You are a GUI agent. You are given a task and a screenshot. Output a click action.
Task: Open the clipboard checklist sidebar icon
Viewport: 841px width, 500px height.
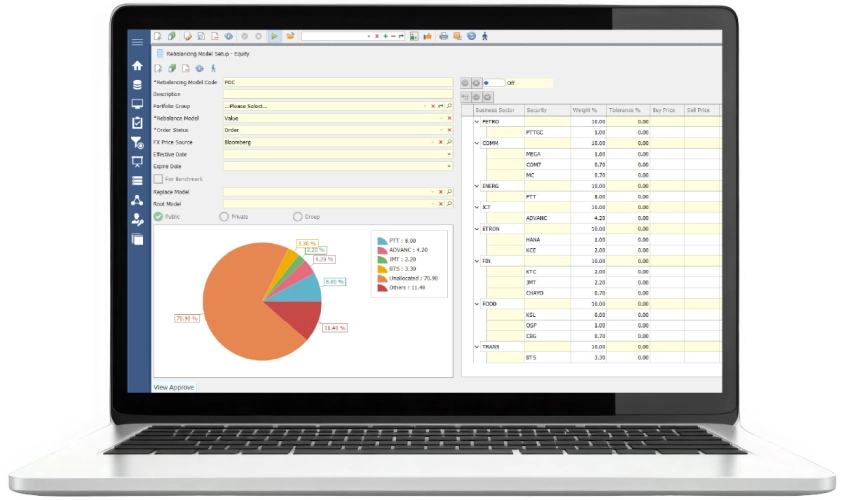pyautogui.click(x=137, y=122)
